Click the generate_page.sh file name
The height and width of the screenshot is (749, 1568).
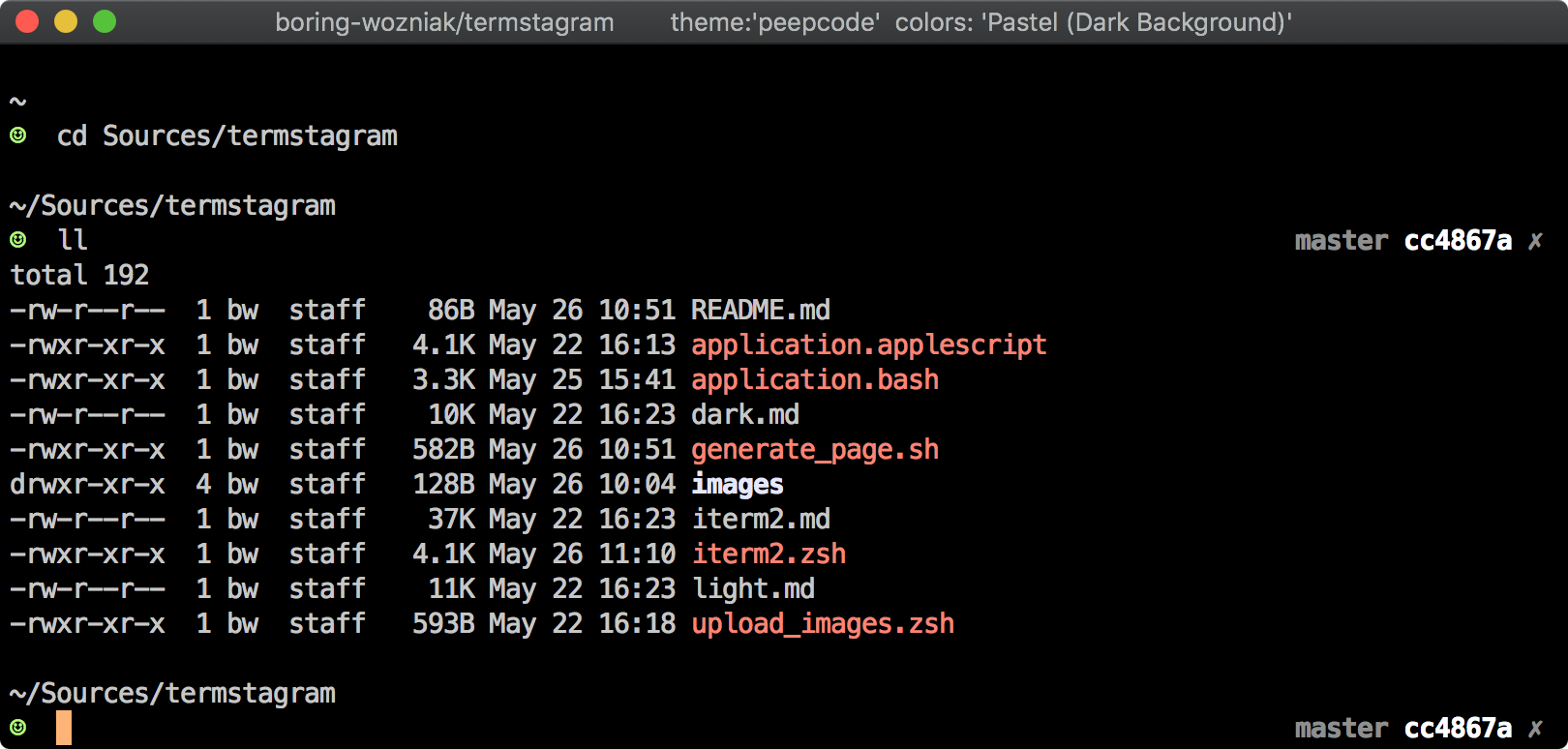pyautogui.click(x=815, y=450)
